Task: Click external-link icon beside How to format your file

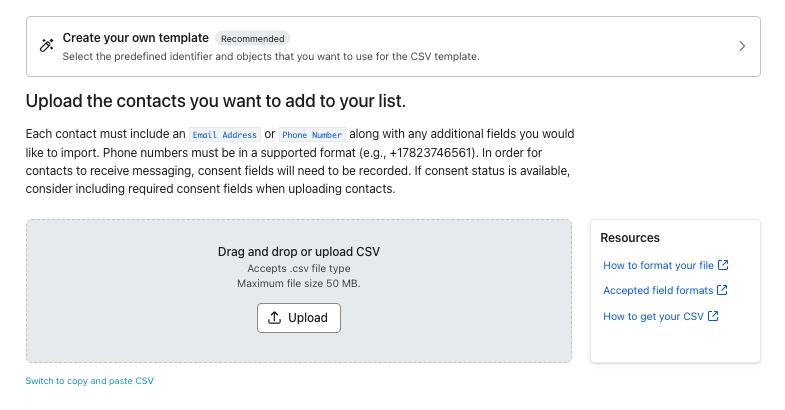Action: (x=724, y=265)
